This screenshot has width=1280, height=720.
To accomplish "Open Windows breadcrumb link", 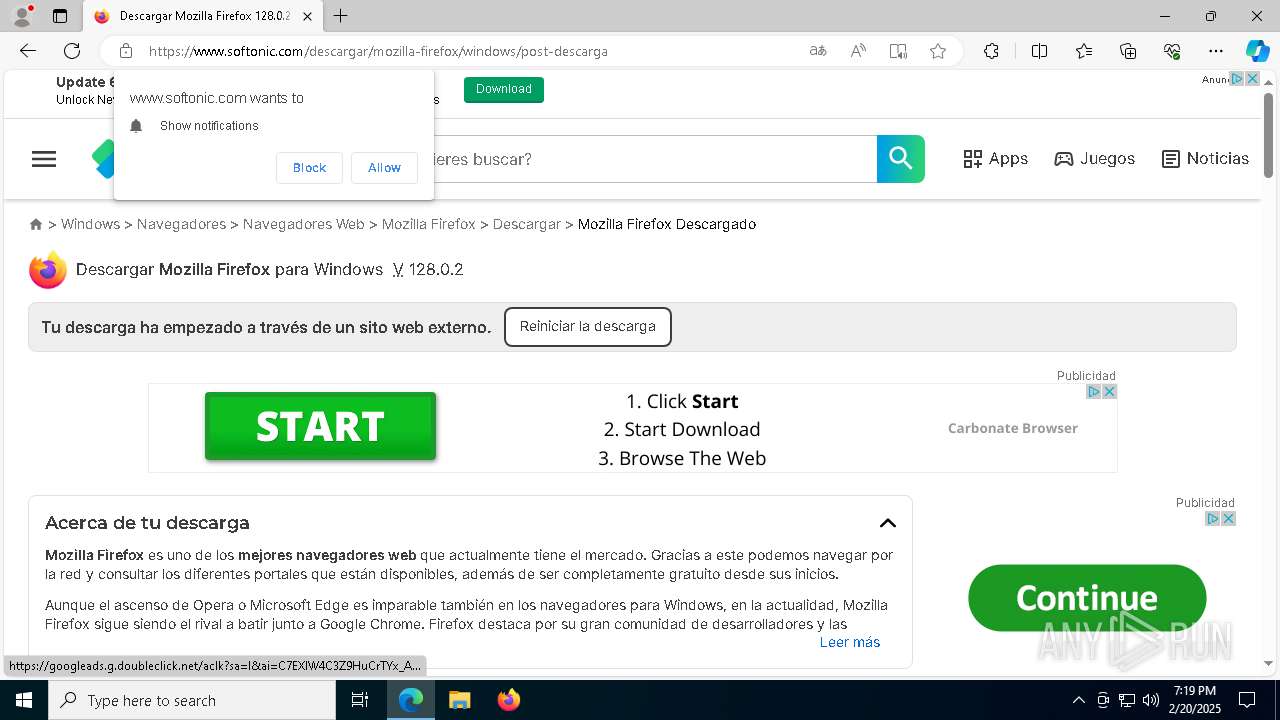I will pyautogui.click(x=90, y=224).
